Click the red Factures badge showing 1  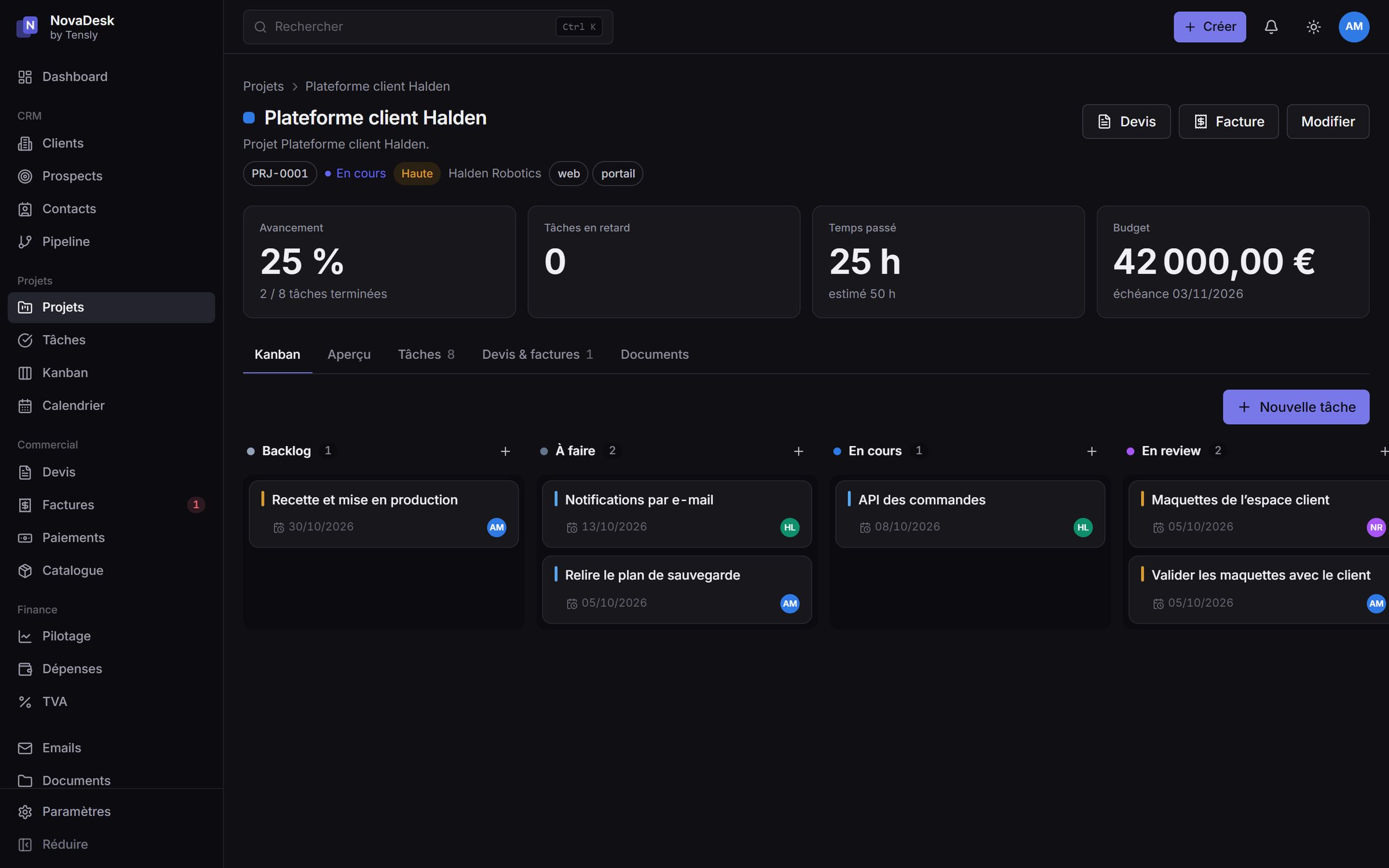click(x=196, y=505)
